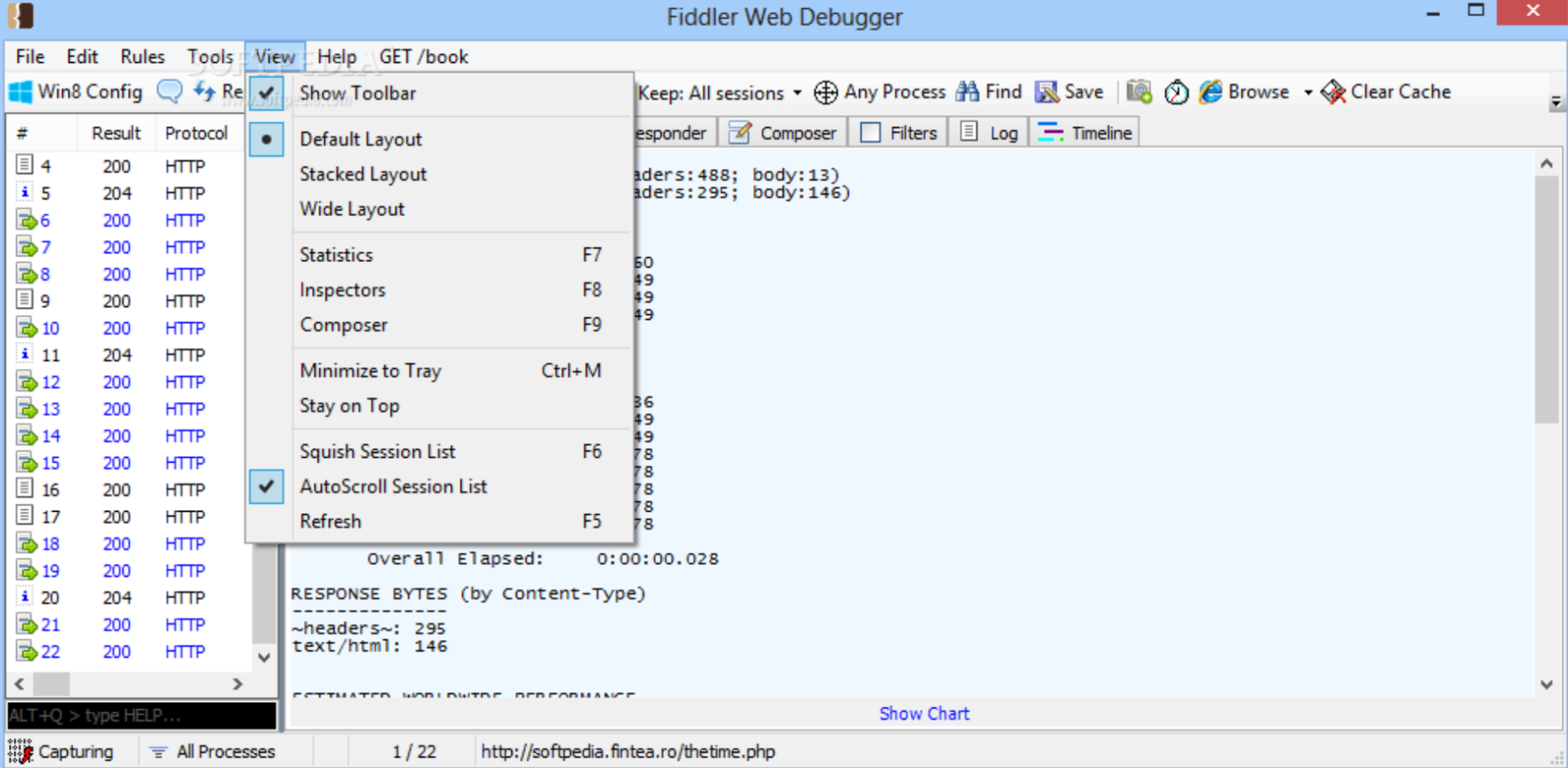Click the session list scroll-left arrow
Image resolution: width=1568 pixels, height=768 pixels.
pyautogui.click(x=19, y=683)
